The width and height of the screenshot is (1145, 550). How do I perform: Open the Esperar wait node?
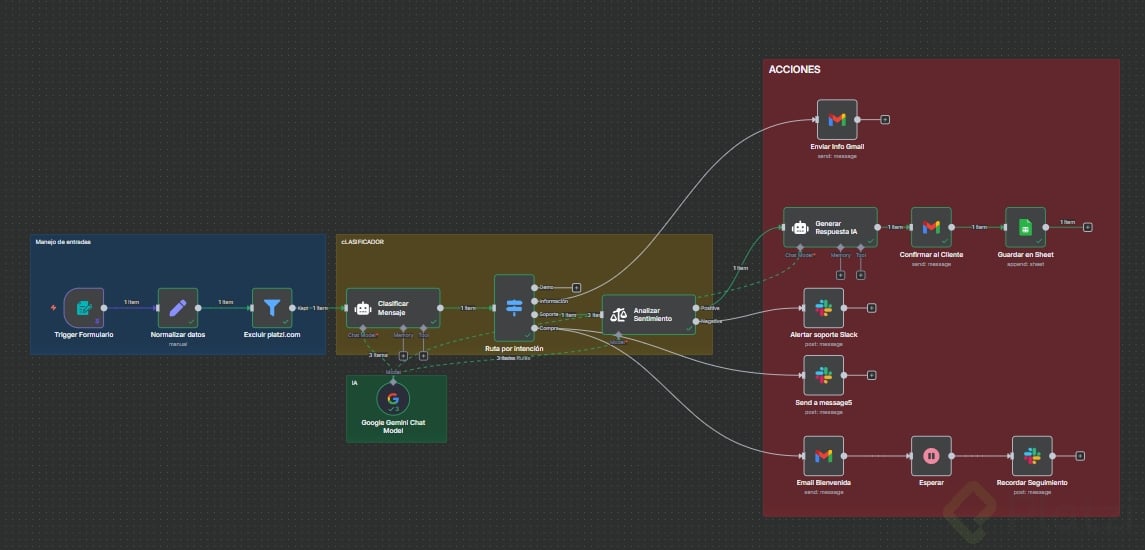931,456
